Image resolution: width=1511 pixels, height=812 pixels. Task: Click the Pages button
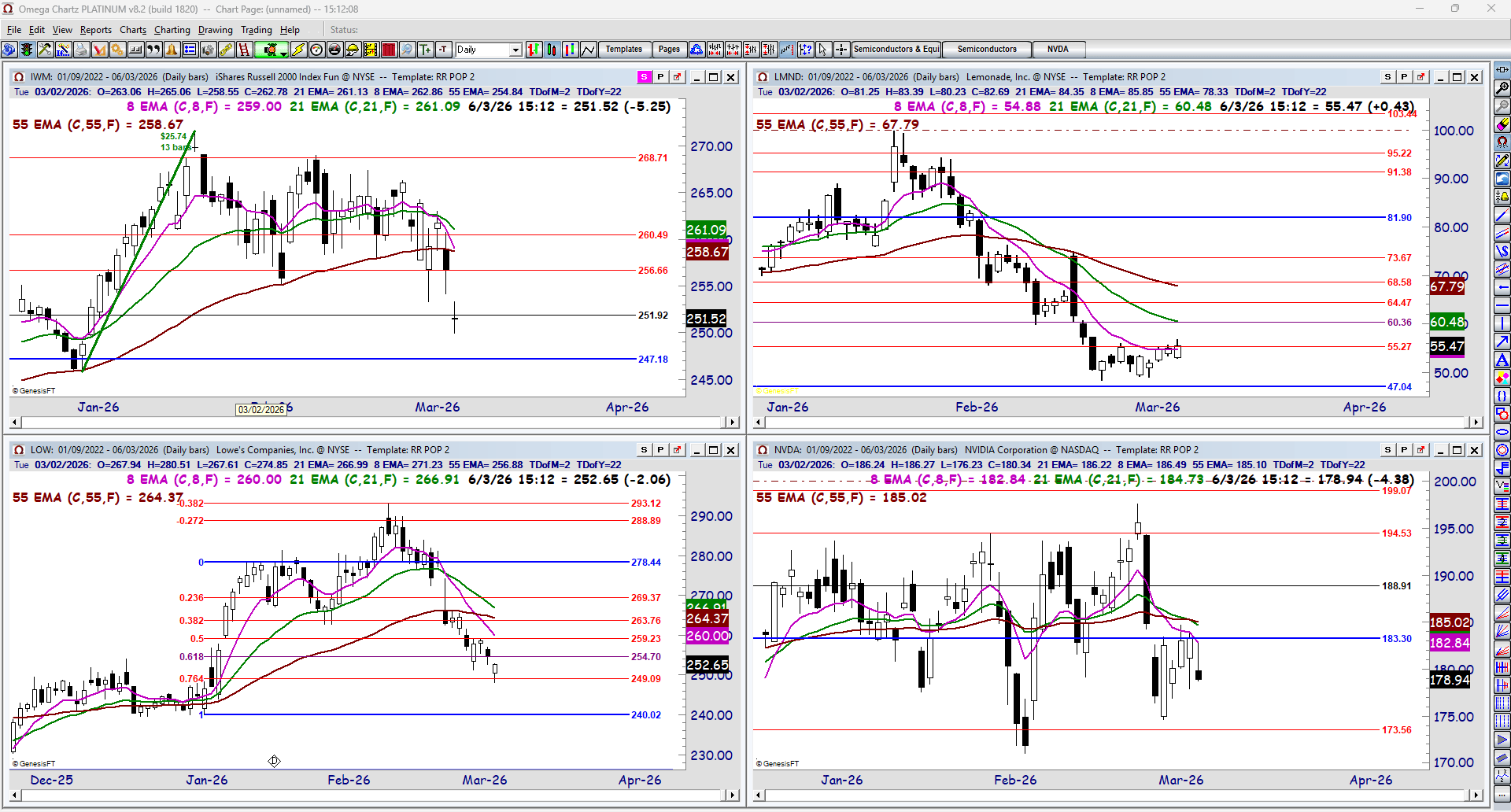tap(669, 50)
